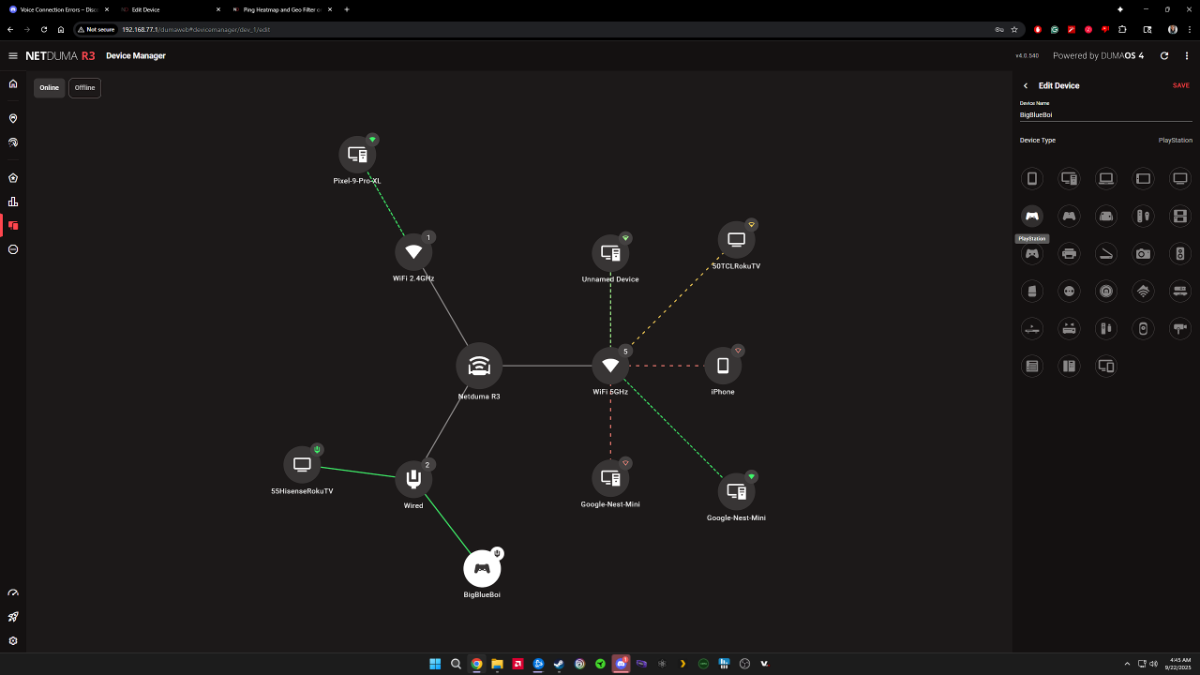Viewport: 1200px width, 675px height.
Task: Open the iPhone device node
Action: click(x=722, y=366)
